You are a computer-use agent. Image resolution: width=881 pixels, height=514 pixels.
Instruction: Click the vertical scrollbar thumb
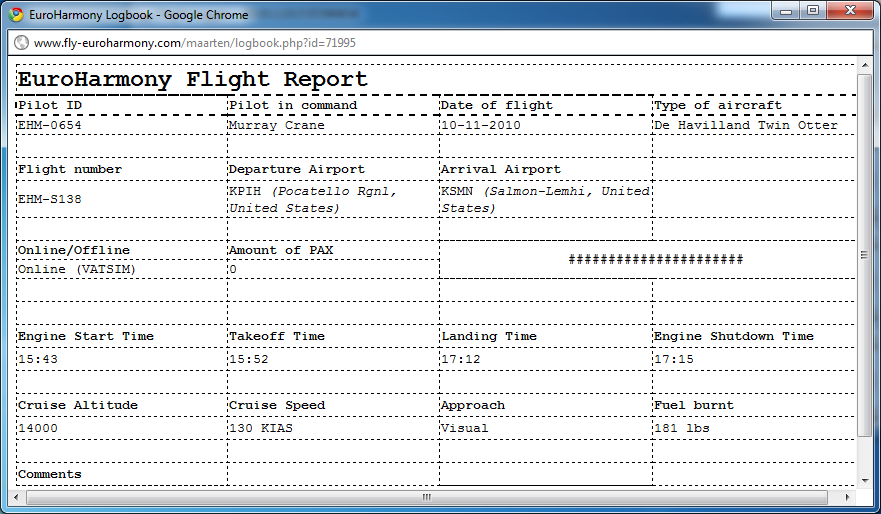coord(865,254)
